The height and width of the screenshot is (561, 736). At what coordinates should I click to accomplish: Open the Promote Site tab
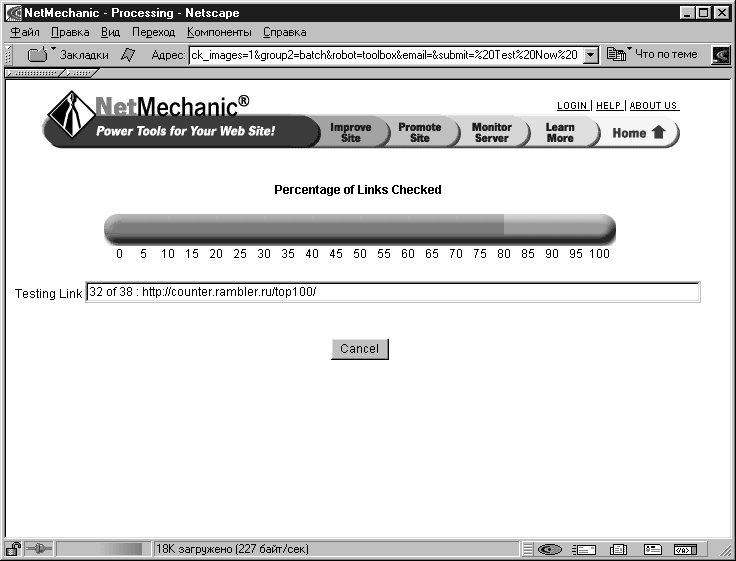click(420, 132)
